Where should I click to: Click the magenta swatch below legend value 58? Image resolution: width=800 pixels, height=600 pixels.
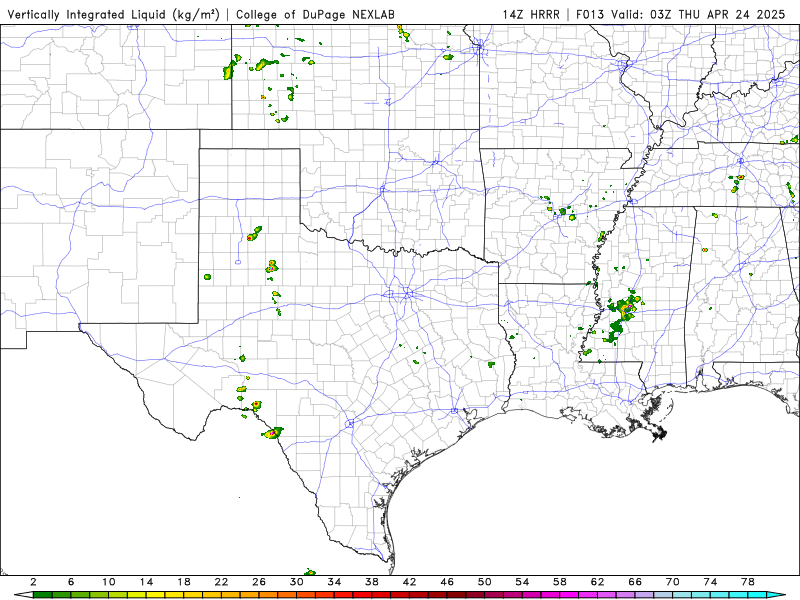point(569,595)
